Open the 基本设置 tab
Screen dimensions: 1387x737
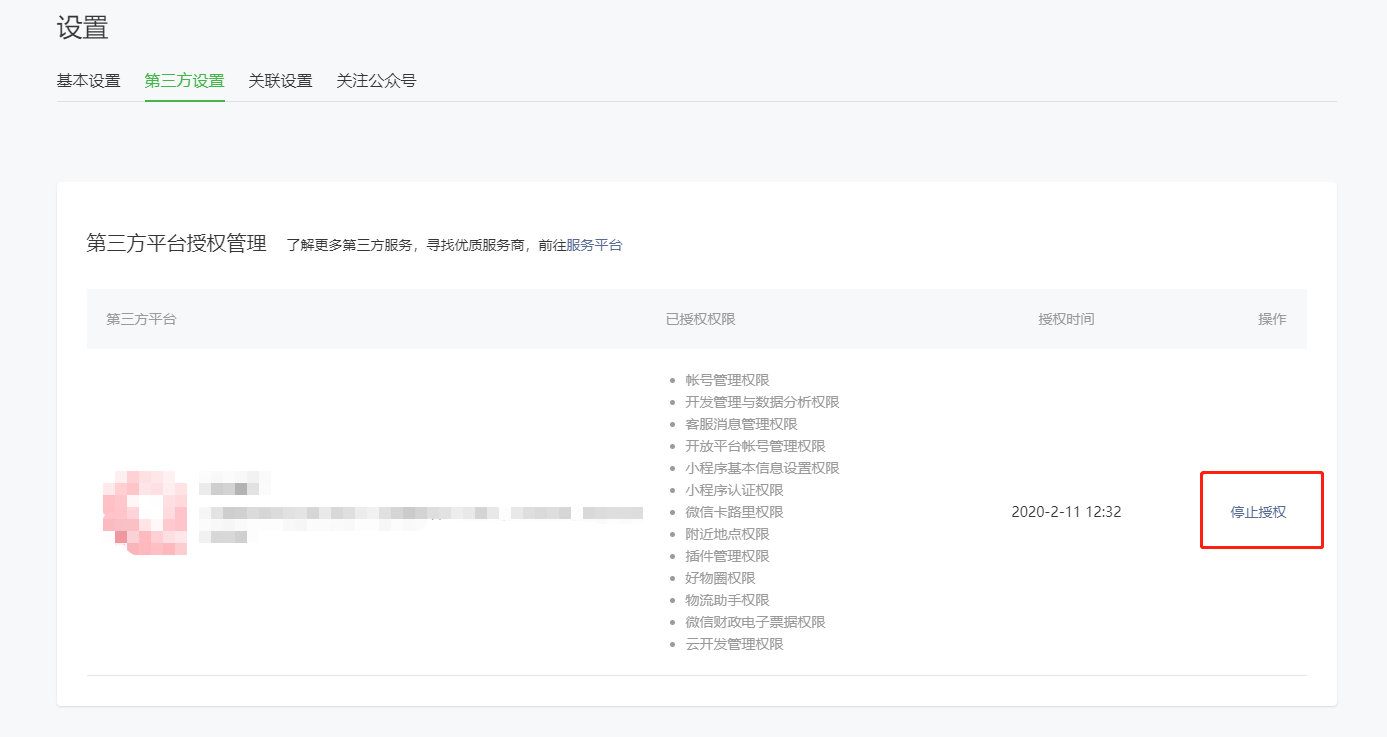(88, 81)
